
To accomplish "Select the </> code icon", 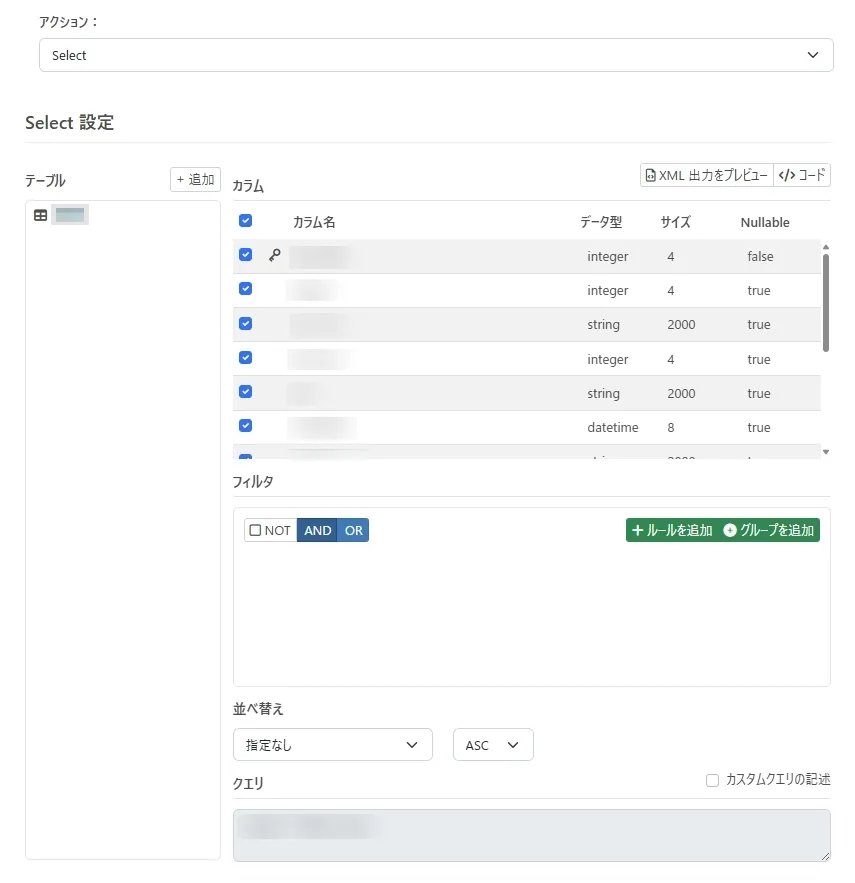I will (x=786, y=174).
